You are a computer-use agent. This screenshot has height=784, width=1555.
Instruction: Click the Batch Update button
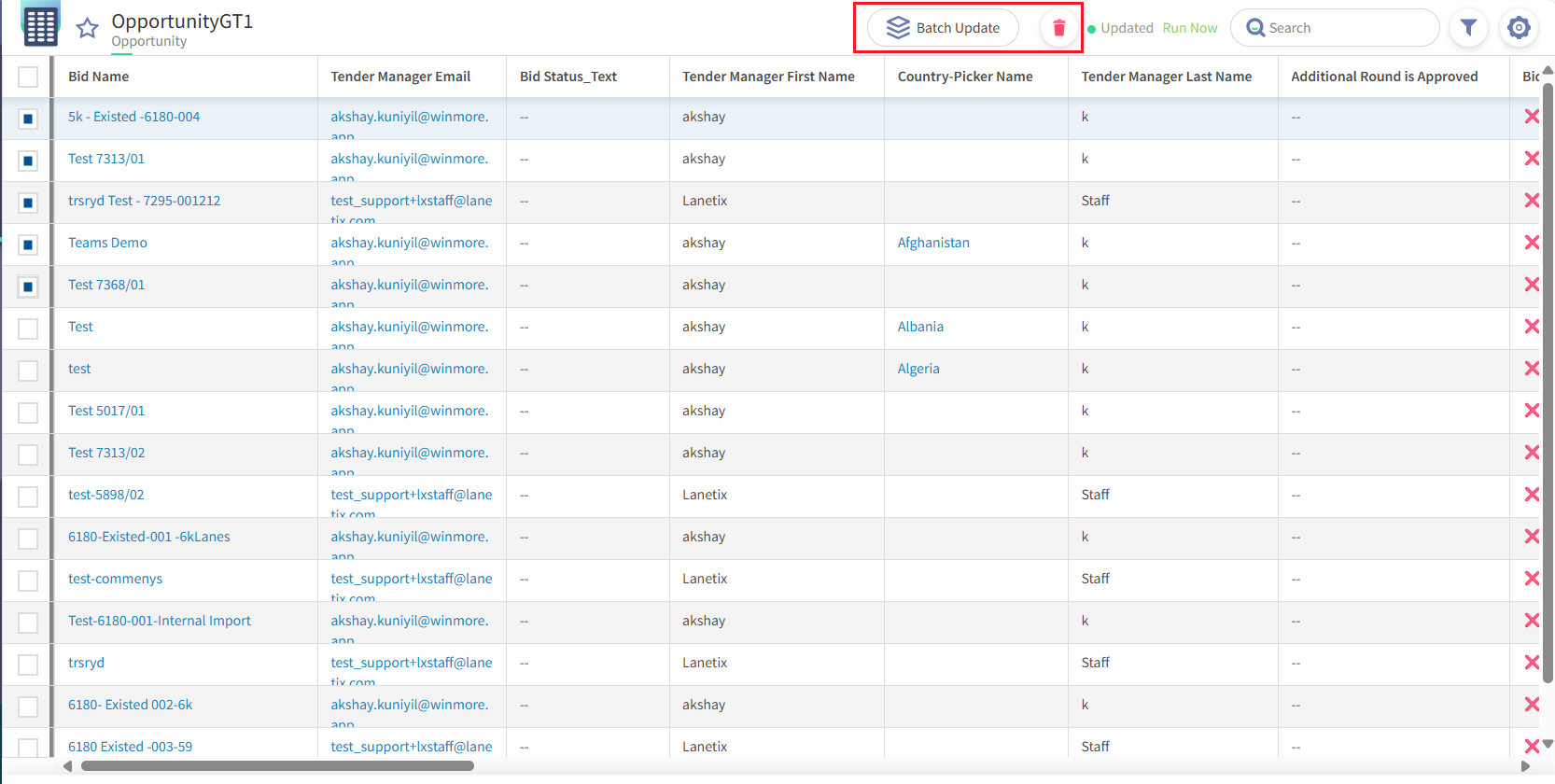click(943, 28)
